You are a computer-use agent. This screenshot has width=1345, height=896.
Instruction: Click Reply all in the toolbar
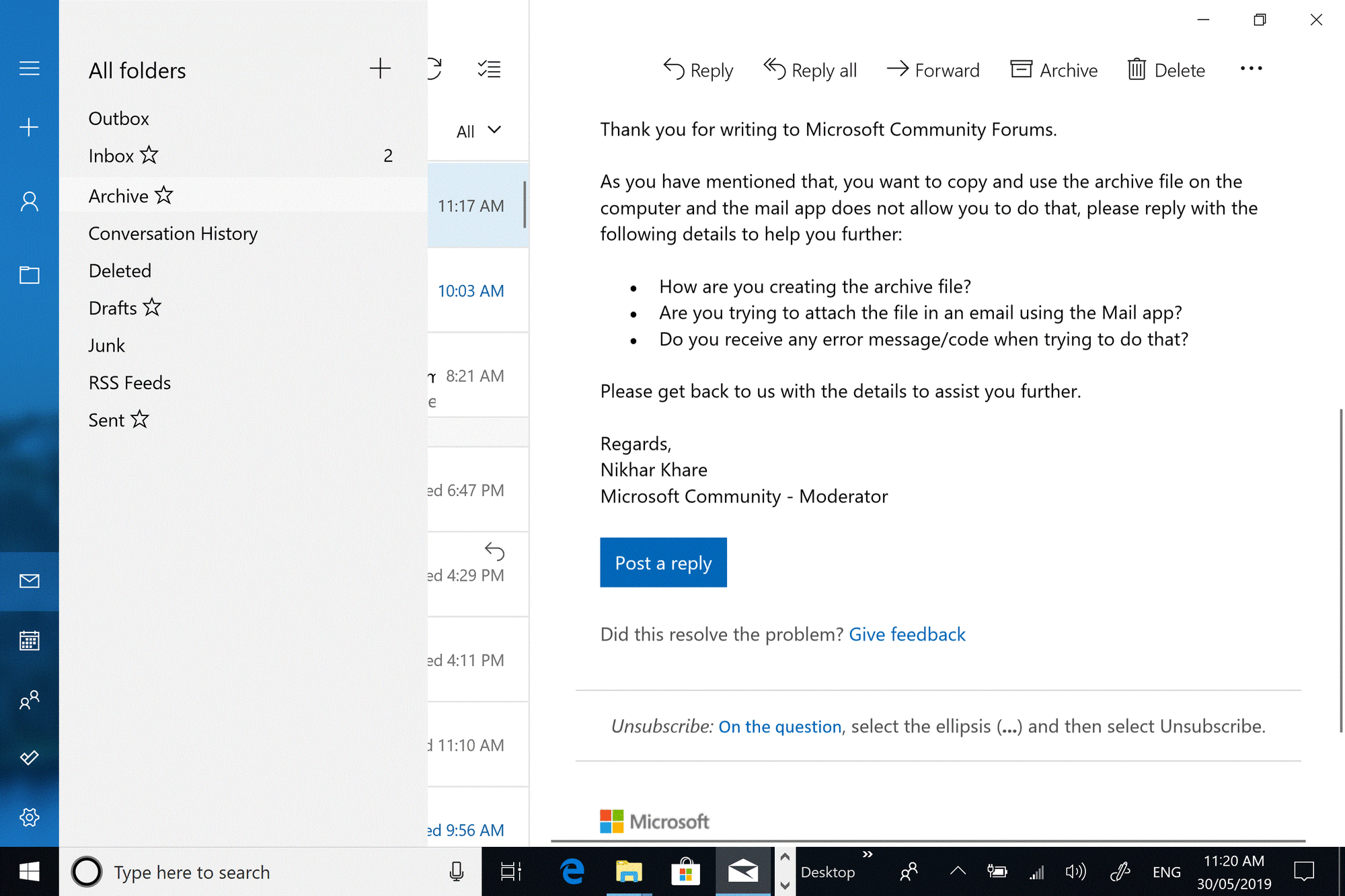pos(810,70)
